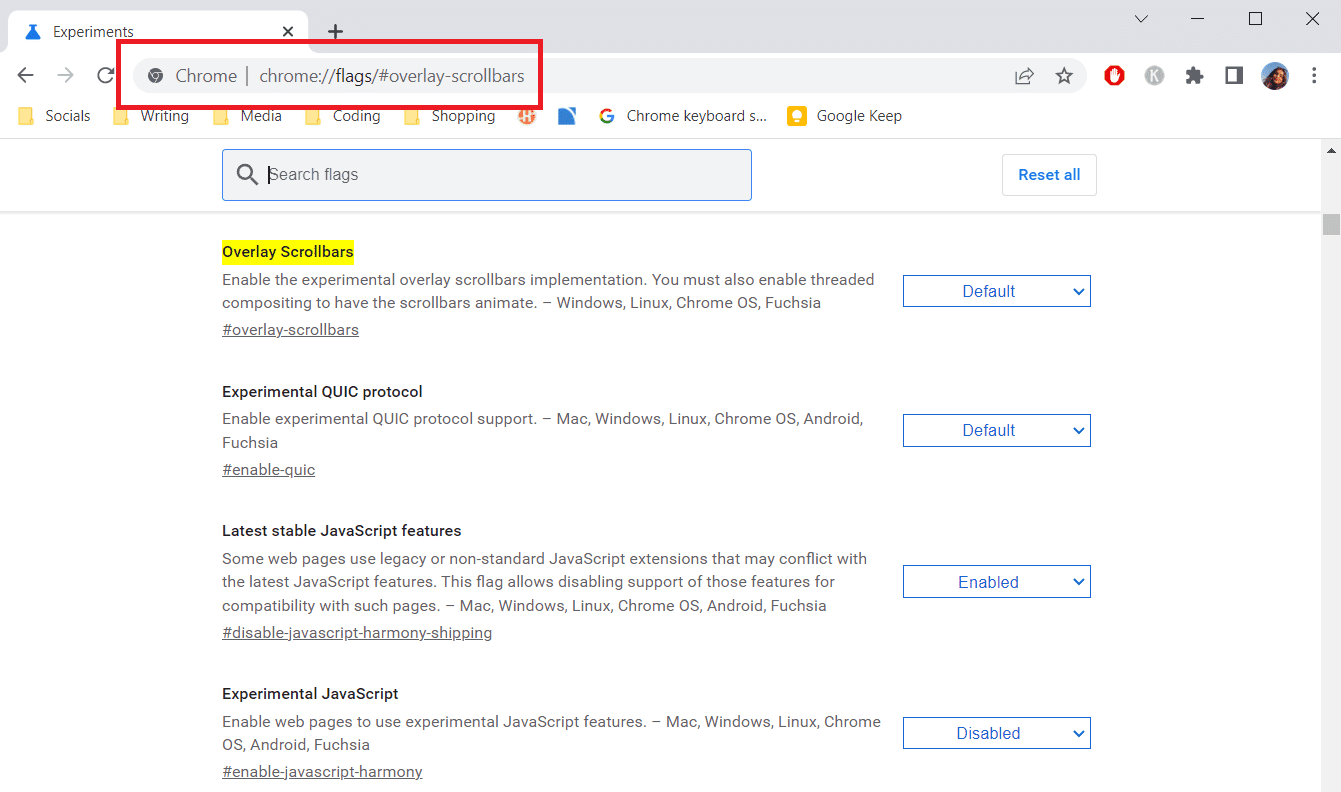This screenshot has width=1341, height=792.
Task: Open the grey K extension icon
Action: point(1154,75)
